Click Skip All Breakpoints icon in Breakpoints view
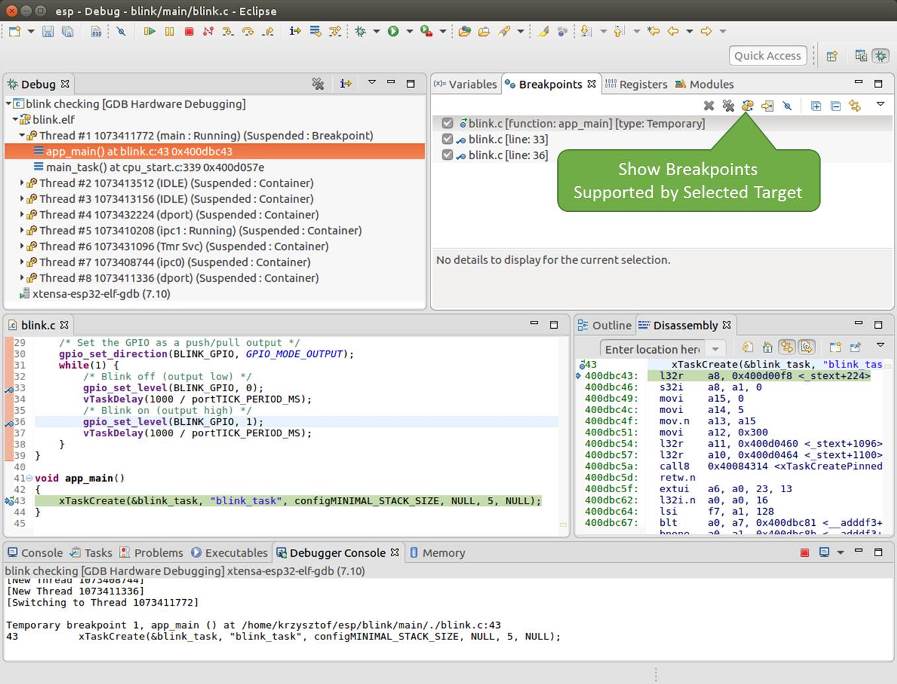This screenshot has width=897, height=684. click(x=787, y=106)
